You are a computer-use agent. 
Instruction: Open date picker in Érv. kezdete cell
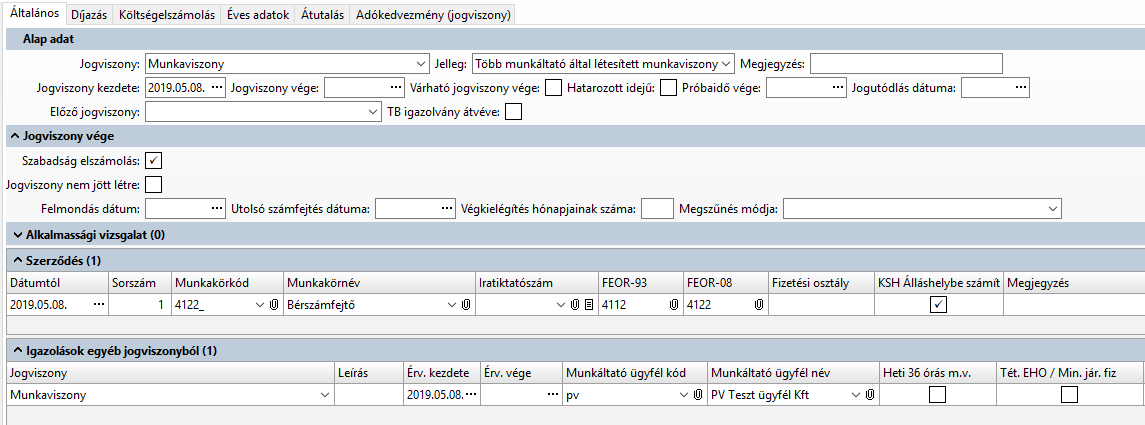(x=471, y=395)
